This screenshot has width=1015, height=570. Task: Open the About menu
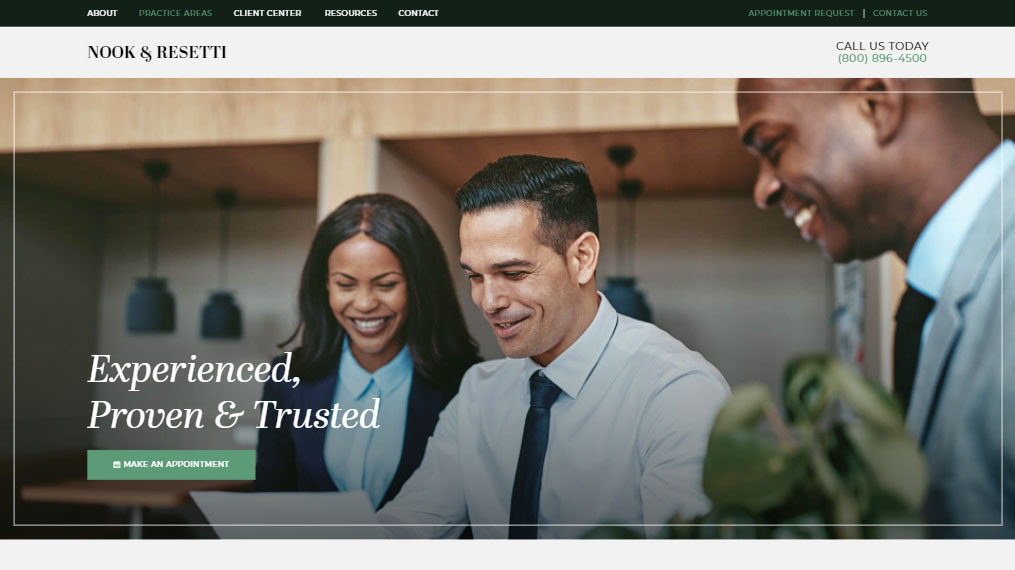102,13
